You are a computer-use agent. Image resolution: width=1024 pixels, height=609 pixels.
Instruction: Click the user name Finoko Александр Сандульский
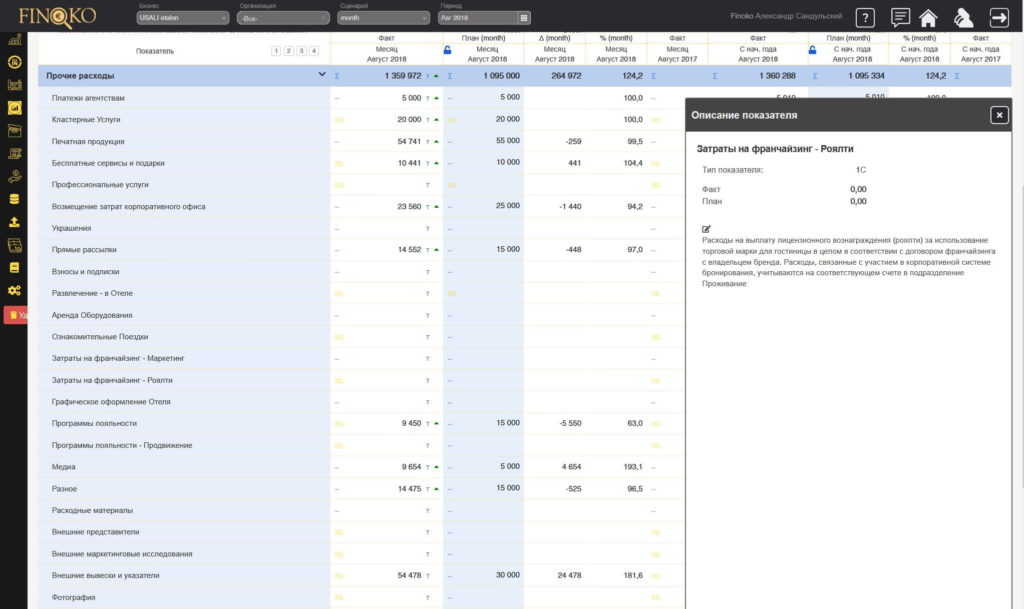786,16
